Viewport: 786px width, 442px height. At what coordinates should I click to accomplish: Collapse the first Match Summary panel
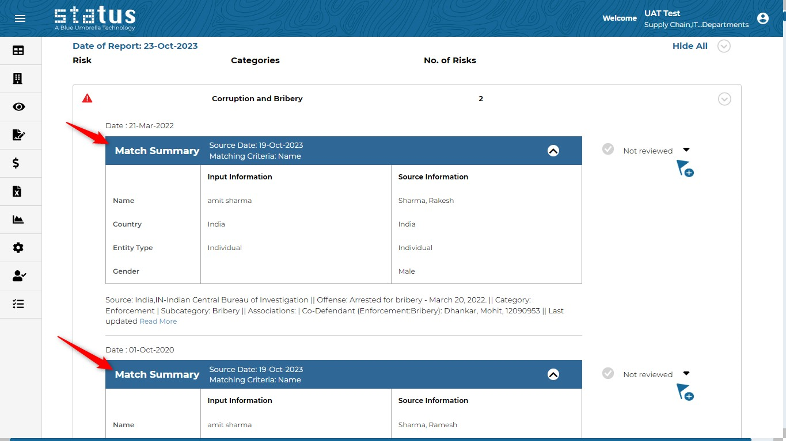pos(553,151)
